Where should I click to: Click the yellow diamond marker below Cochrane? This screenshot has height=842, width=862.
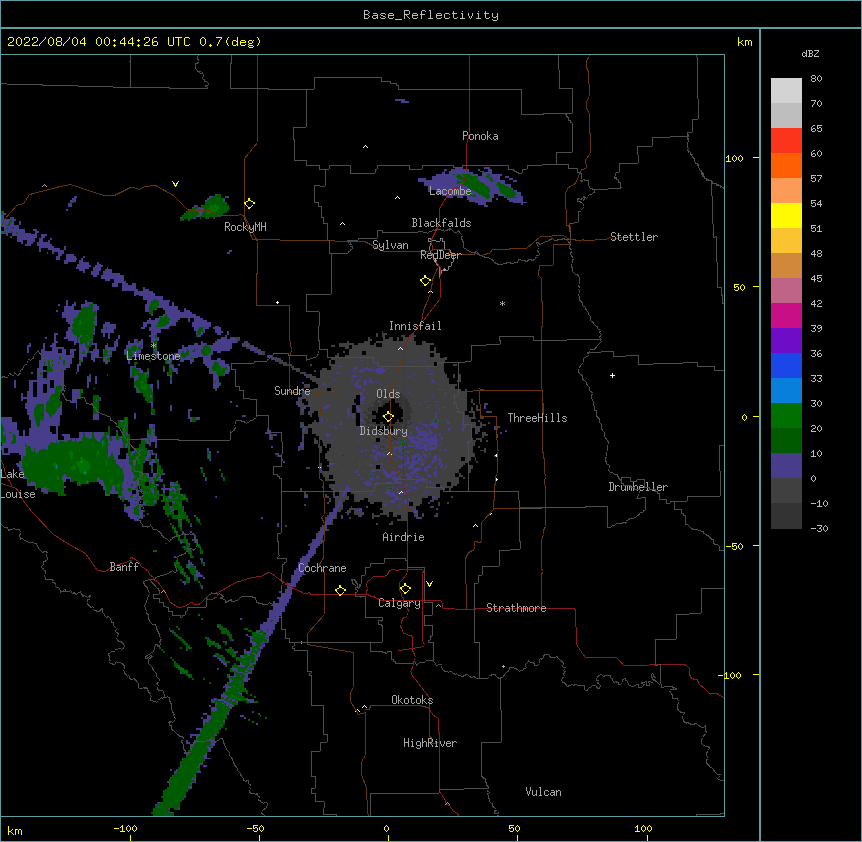point(340,590)
